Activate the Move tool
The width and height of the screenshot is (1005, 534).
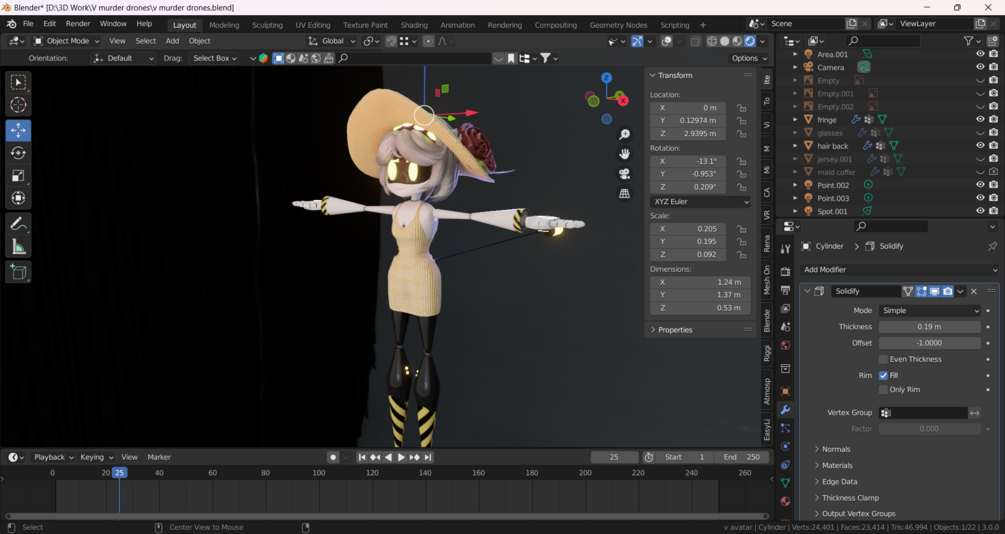coord(18,130)
